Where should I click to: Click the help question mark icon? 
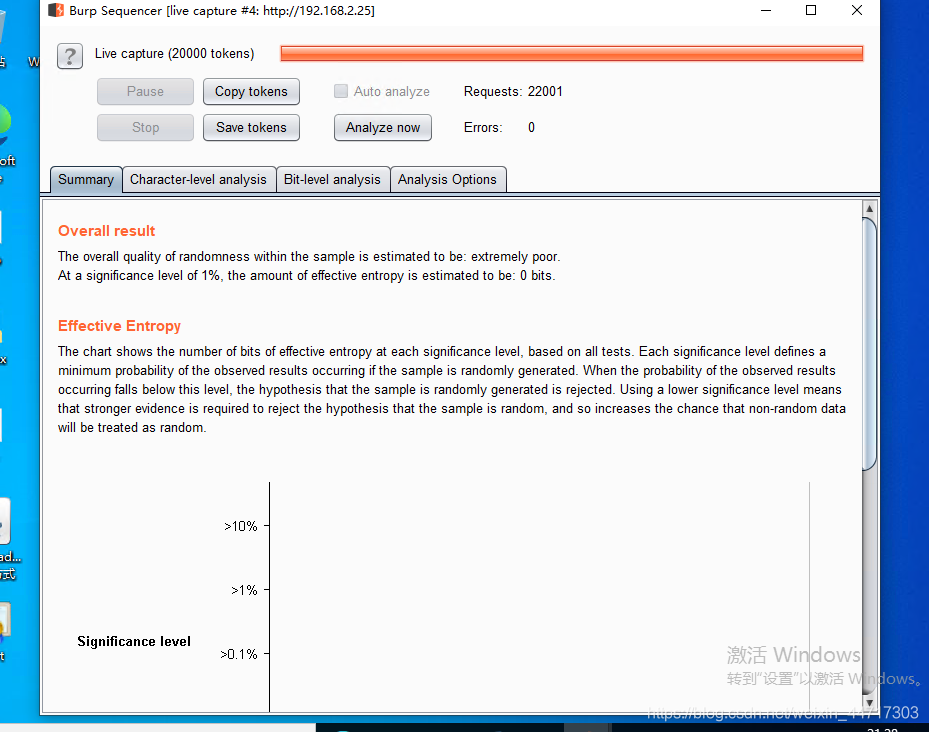click(70, 56)
